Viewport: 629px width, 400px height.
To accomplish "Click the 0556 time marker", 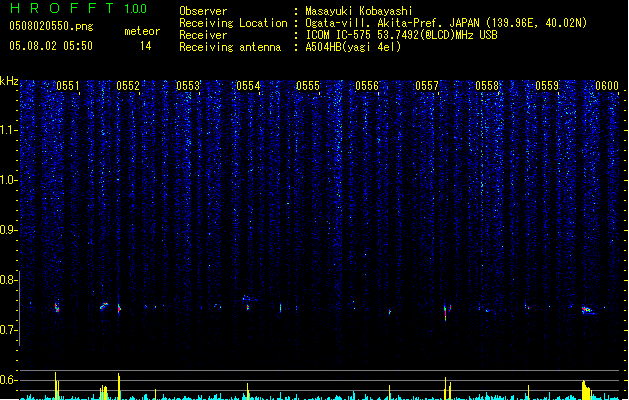I will coord(367,86).
